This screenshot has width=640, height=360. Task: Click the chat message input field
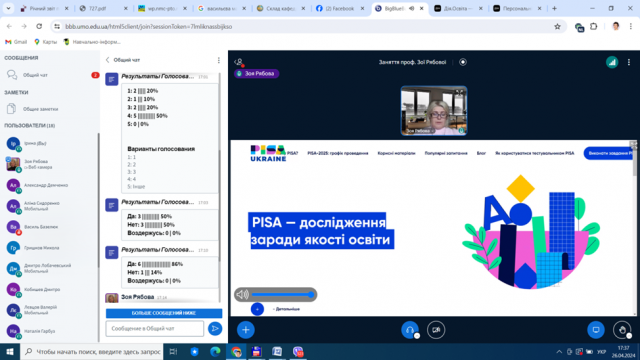[x=155, y=329]
